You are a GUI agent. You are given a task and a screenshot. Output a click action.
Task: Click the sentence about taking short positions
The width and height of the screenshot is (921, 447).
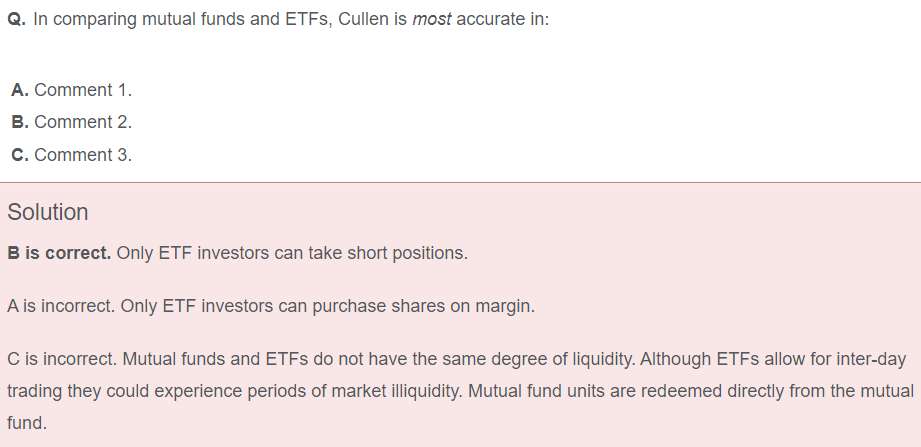[292, 253]
